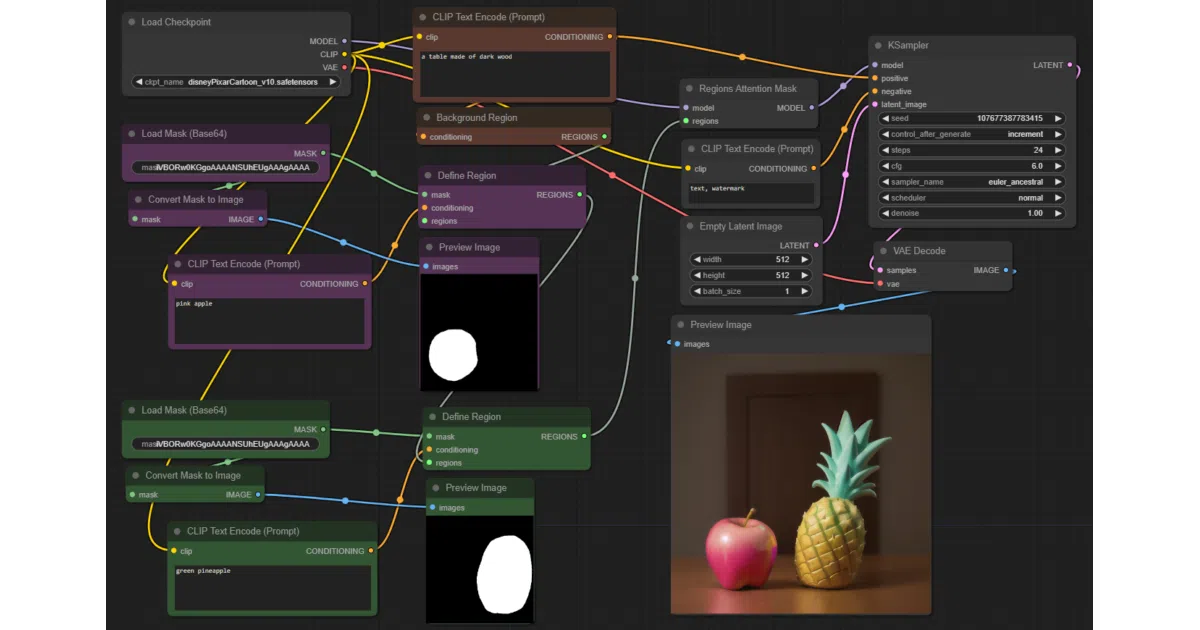Click the purple node's round mask preview thumbnail
The height and width of the screenshot is (630, 1200).
(479, 332)
